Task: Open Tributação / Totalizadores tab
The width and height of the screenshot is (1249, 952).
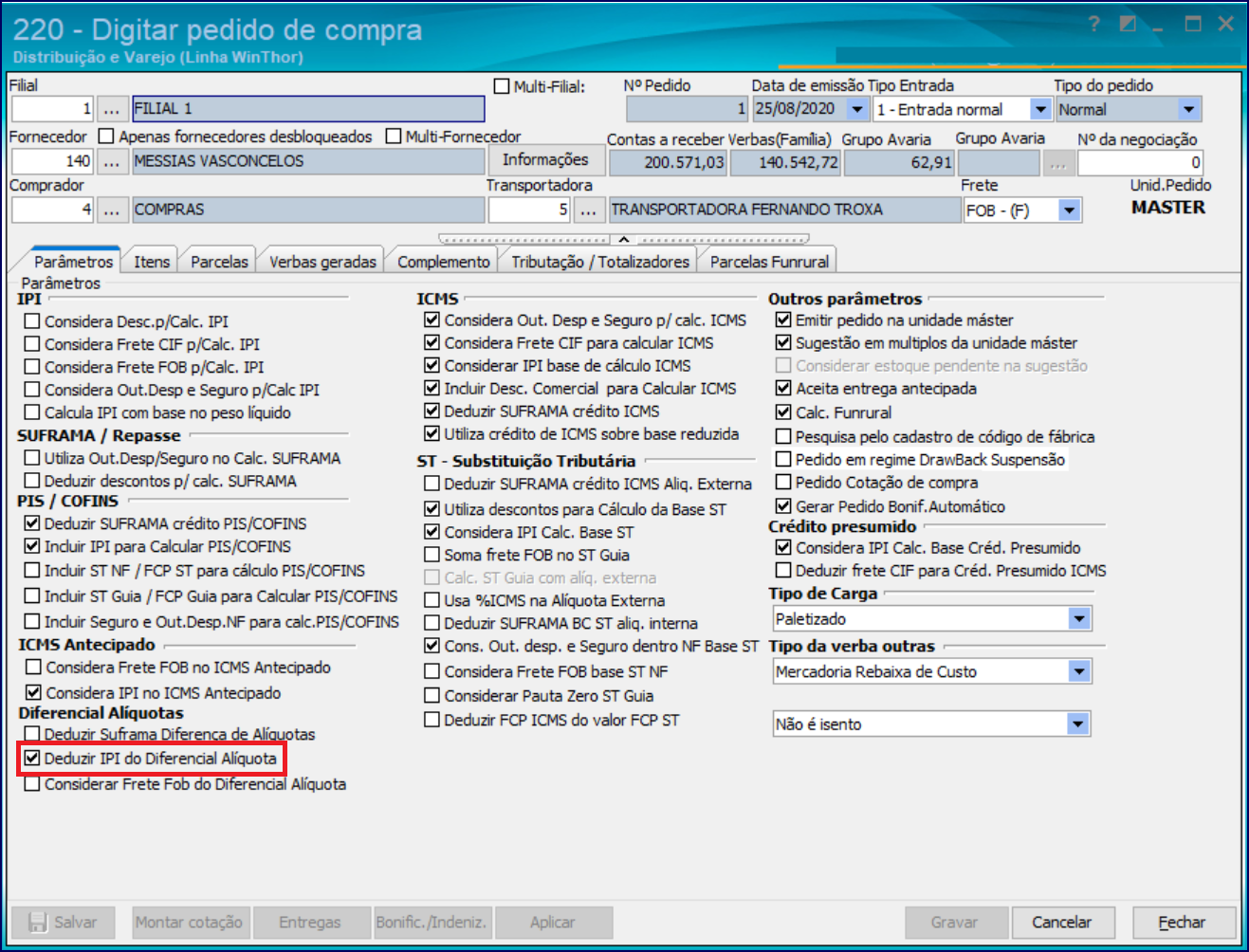Action: (x=600, y=262)
